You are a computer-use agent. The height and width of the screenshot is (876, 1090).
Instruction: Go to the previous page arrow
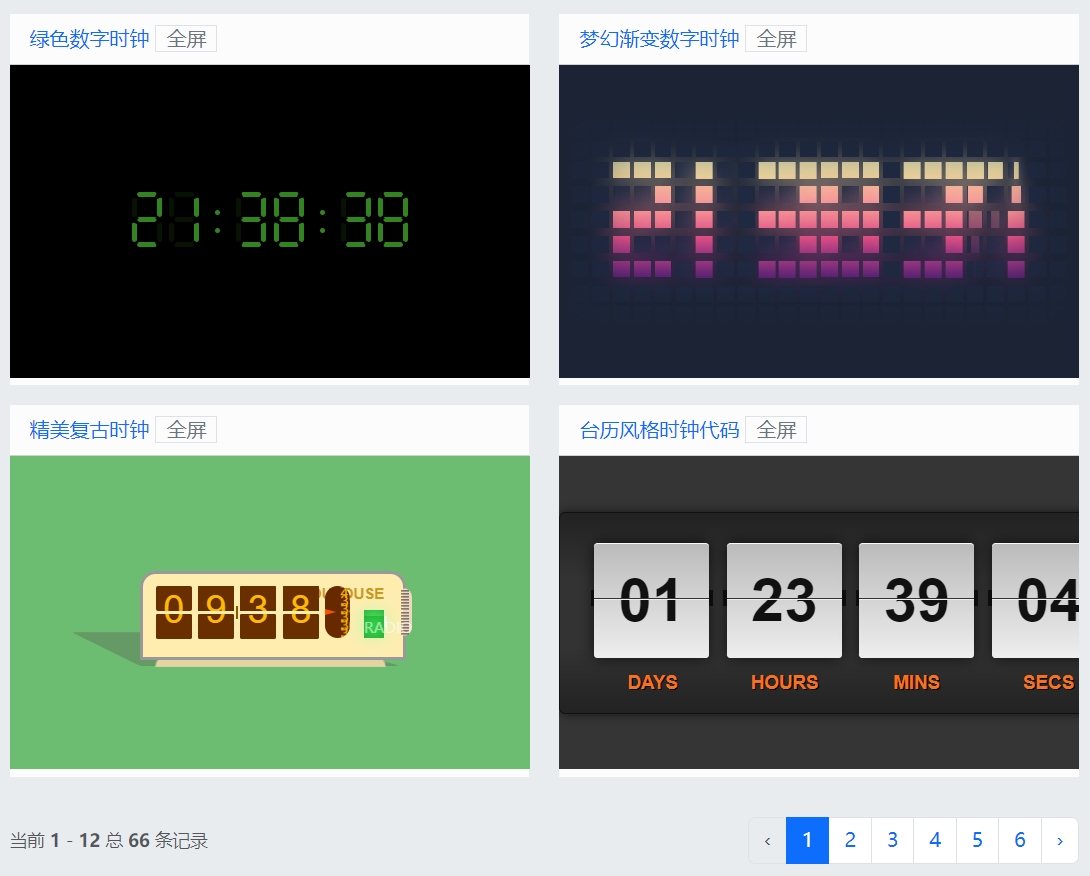point(767,840)
